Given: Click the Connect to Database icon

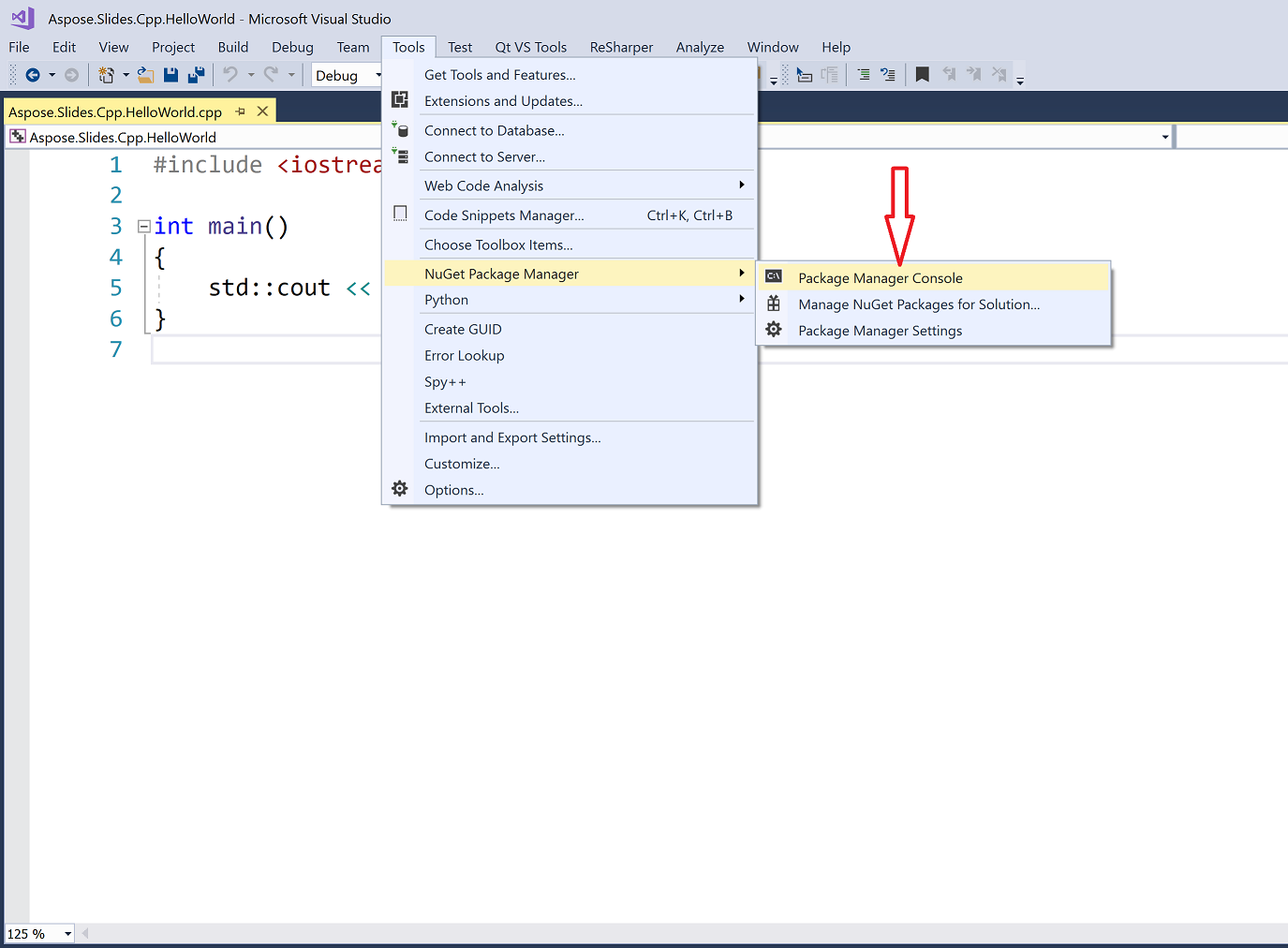Looking at the screenshot, I should click(400, 129).
